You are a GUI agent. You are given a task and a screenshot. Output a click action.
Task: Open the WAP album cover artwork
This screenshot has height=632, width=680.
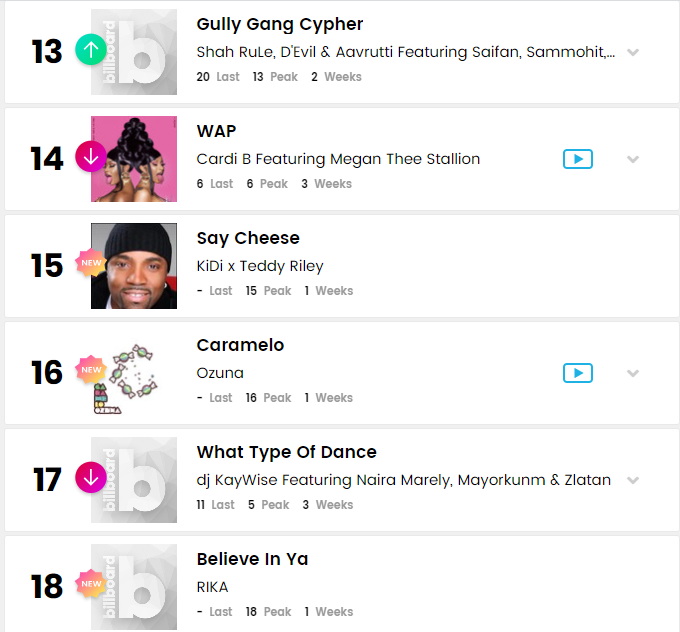(x=134, y=159)
